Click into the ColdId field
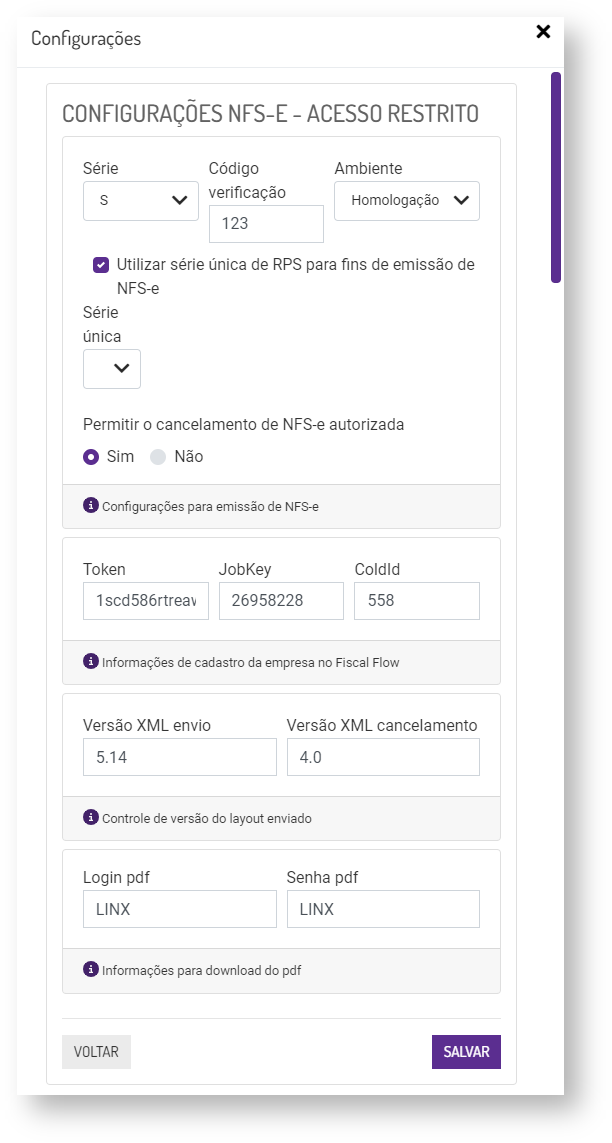Screen dimensions: 612x1143 (417, 601)
